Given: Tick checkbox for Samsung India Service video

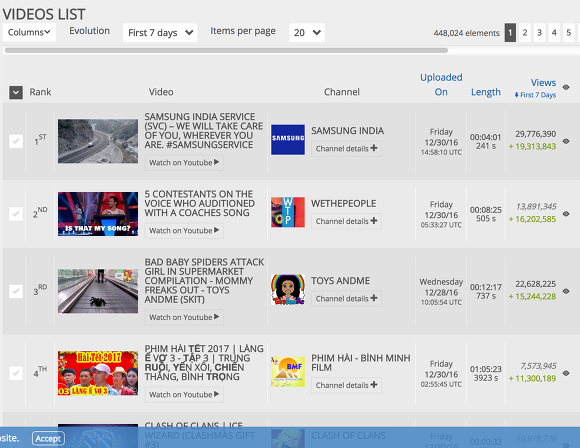Looking at the screenshot, I should coord(16,141).
